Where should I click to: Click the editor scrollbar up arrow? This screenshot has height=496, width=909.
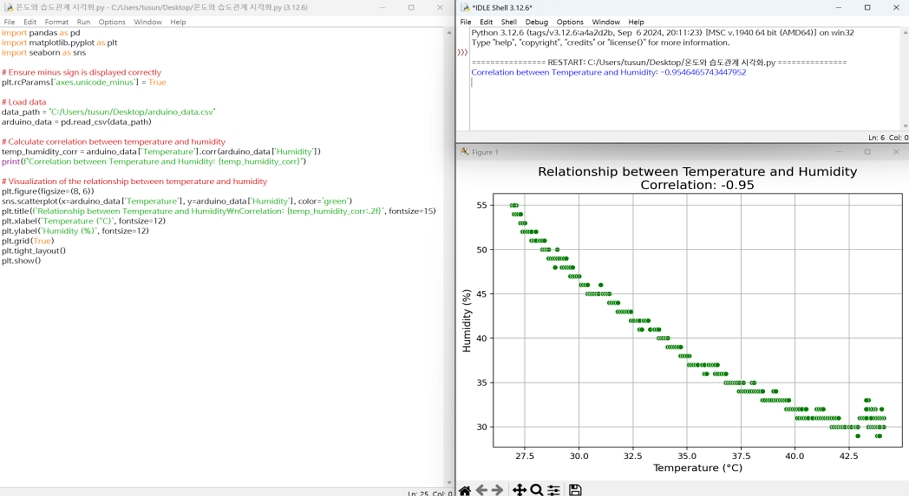click(x=449, y=32)
